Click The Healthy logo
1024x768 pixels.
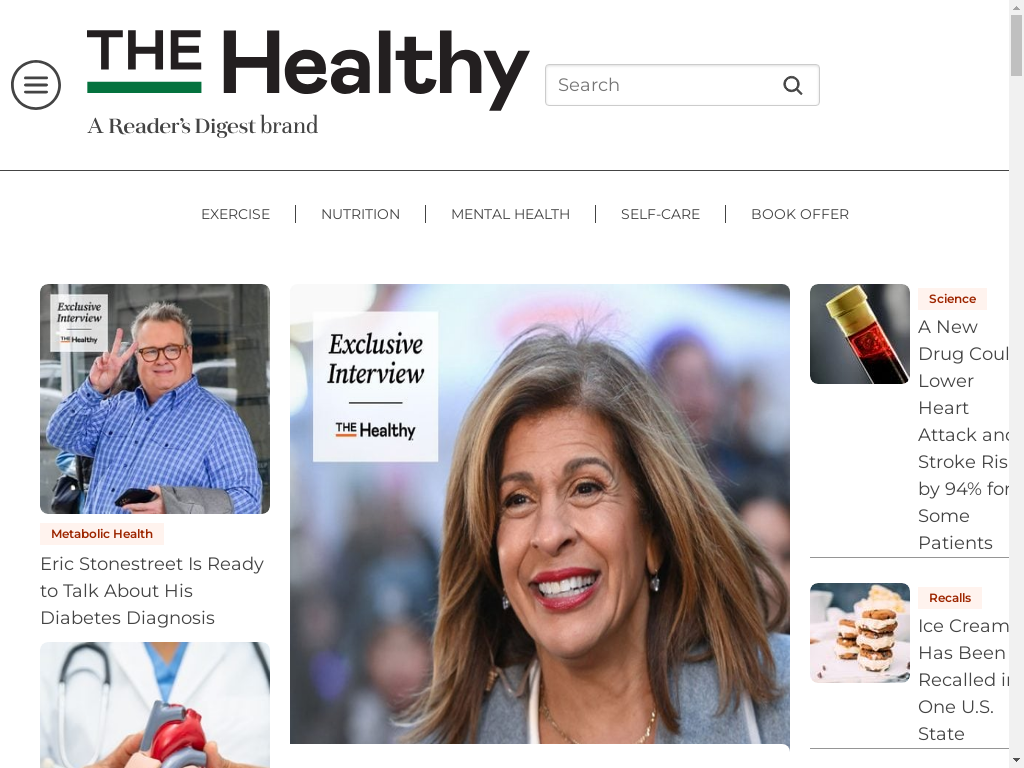tap(308, 83)
